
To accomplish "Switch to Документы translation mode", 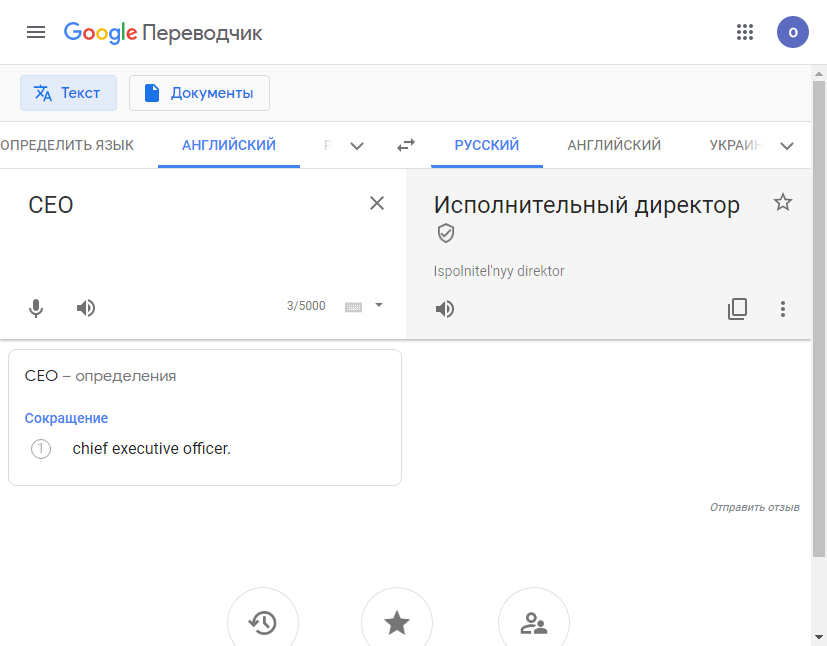I will (199, 93).
